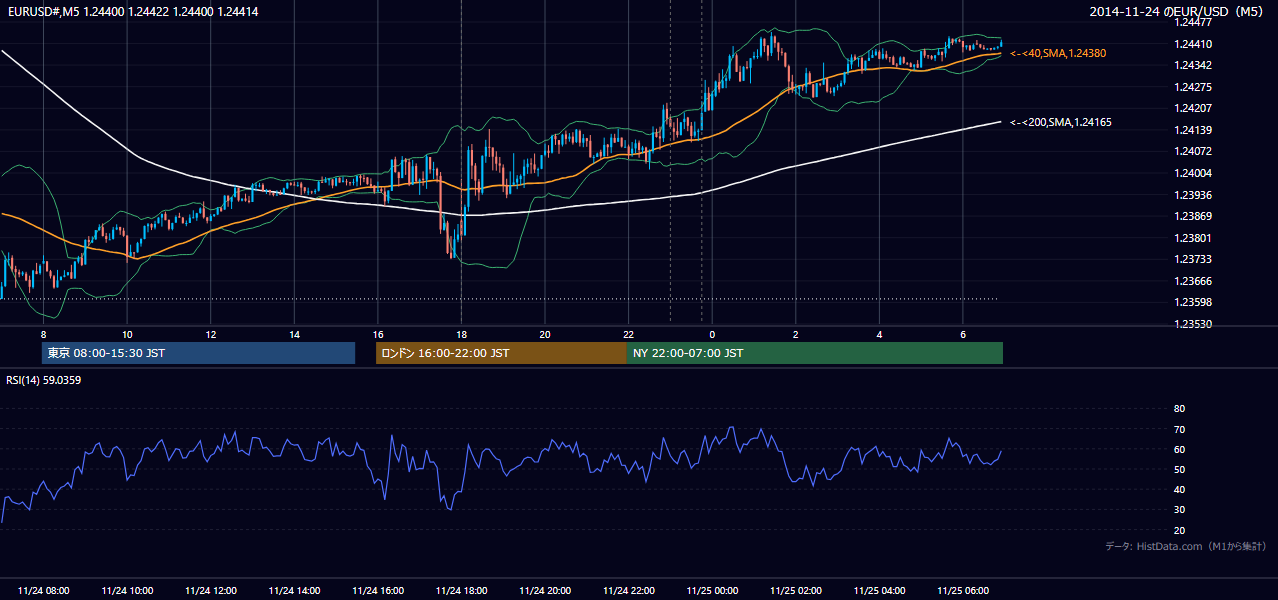Screen dimensions: 1278x600
Task: Click the 1.23598 price axis value
Action: [1194, 302]
